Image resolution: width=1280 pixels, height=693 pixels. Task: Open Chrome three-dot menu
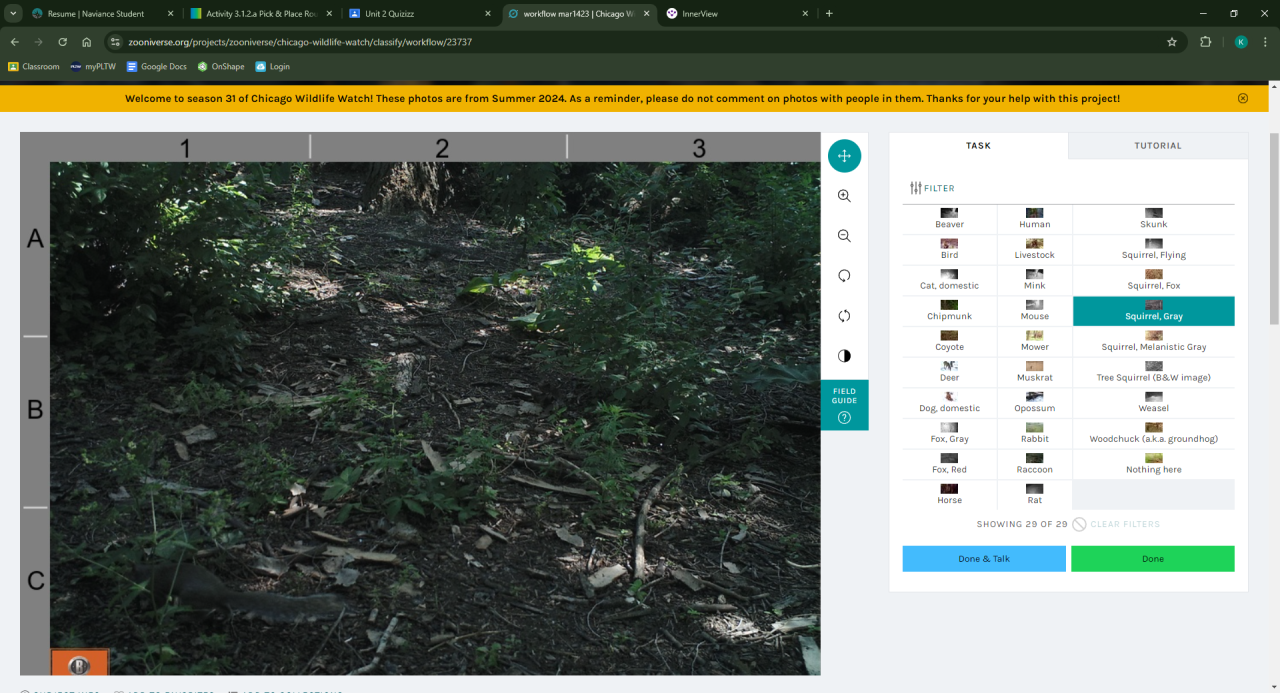click(1266, 42)
